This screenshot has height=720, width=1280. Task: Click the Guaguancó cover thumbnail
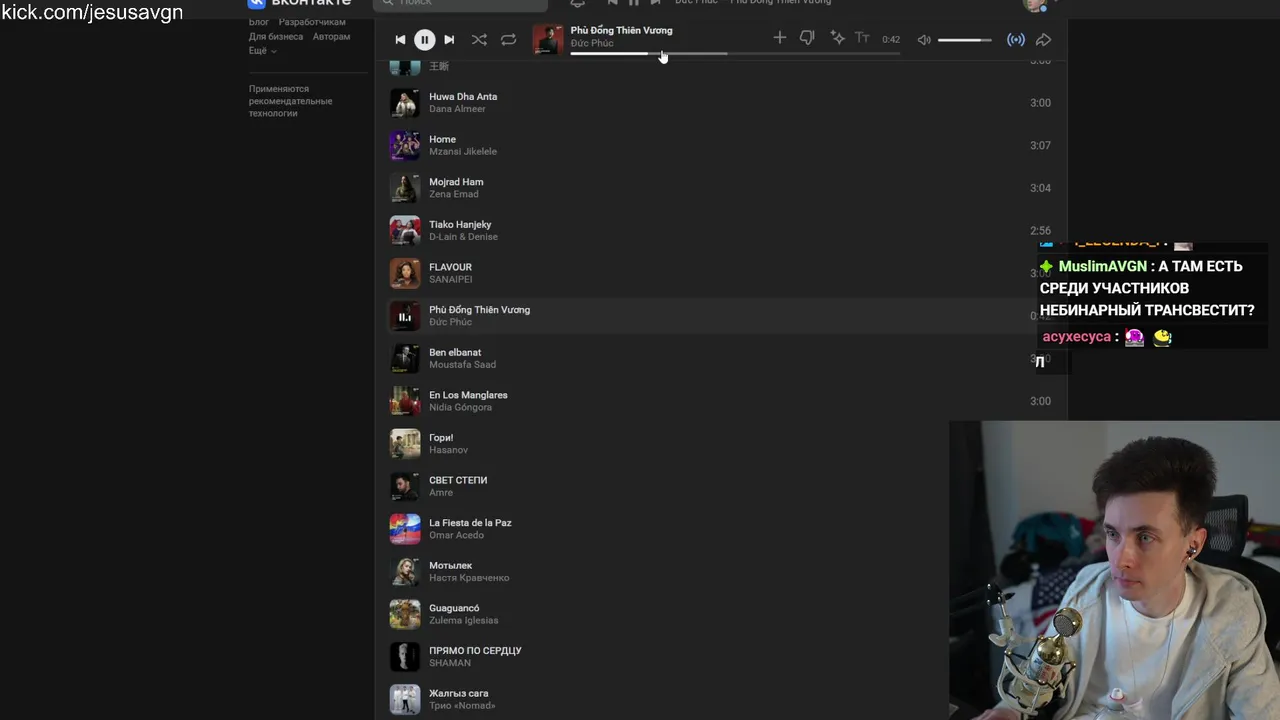[x=405, y=614]
